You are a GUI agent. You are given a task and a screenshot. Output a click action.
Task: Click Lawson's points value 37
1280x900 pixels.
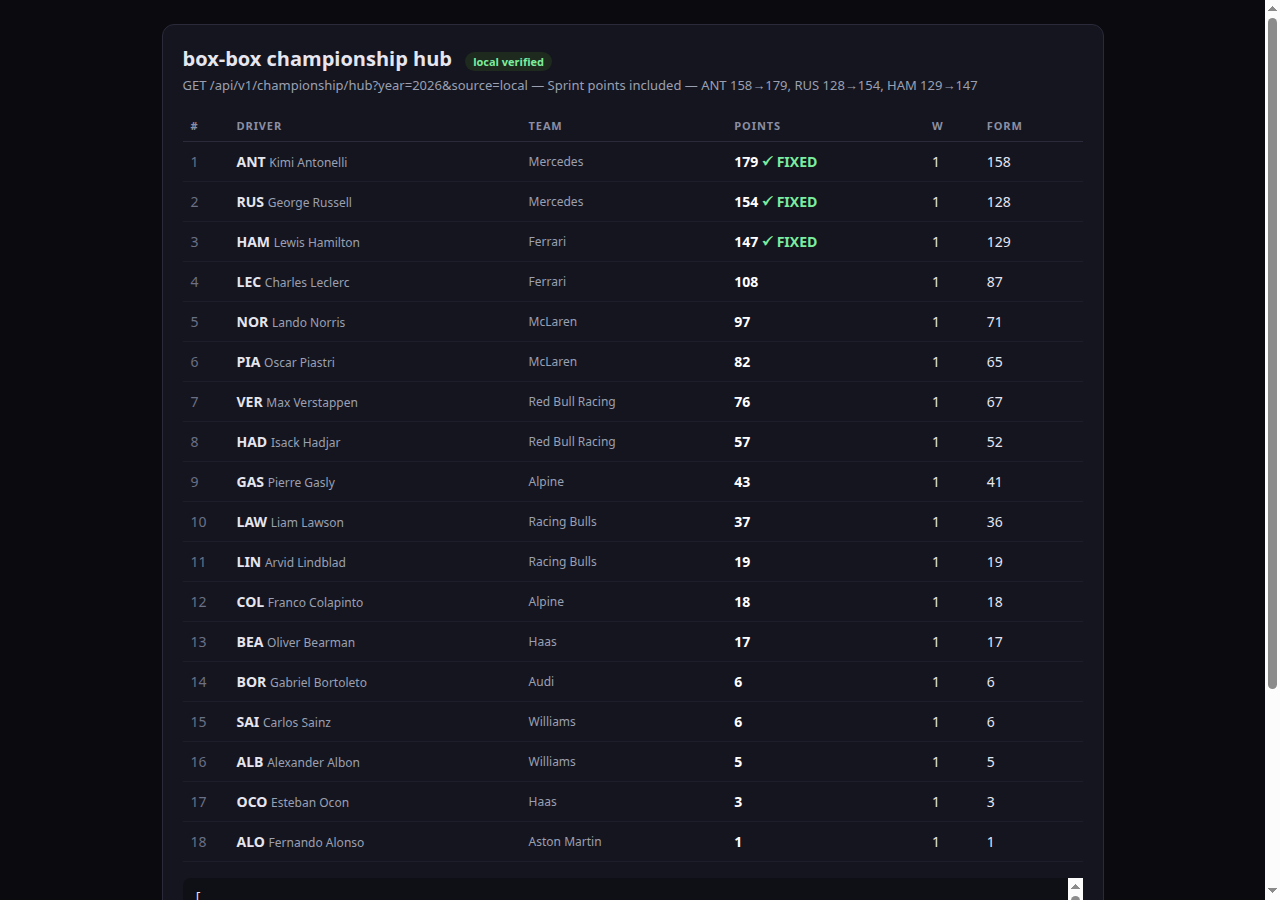click(x=742, y=522)
